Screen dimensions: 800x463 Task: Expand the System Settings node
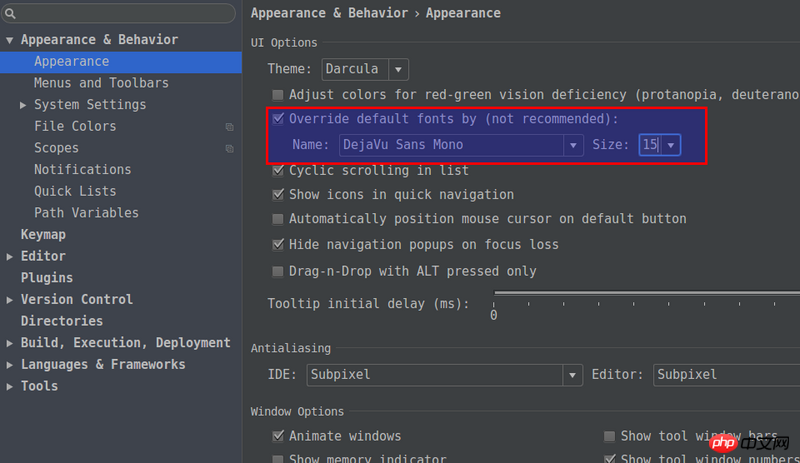[x=24, y=105]
